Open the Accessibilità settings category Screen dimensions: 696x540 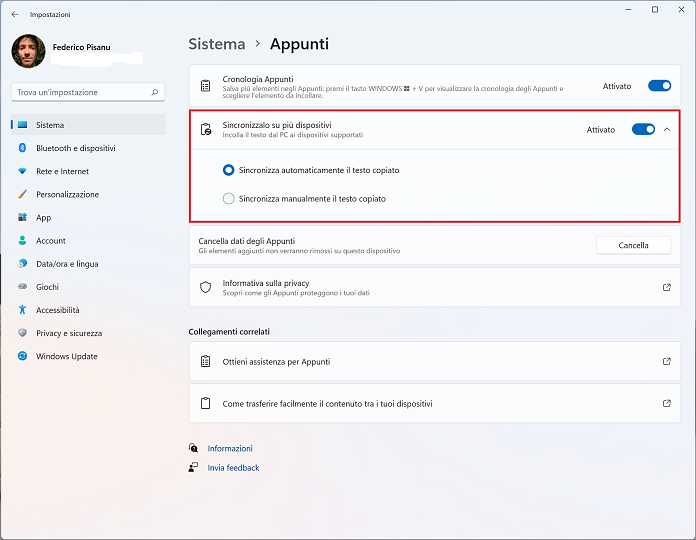(x=57, y=310)
